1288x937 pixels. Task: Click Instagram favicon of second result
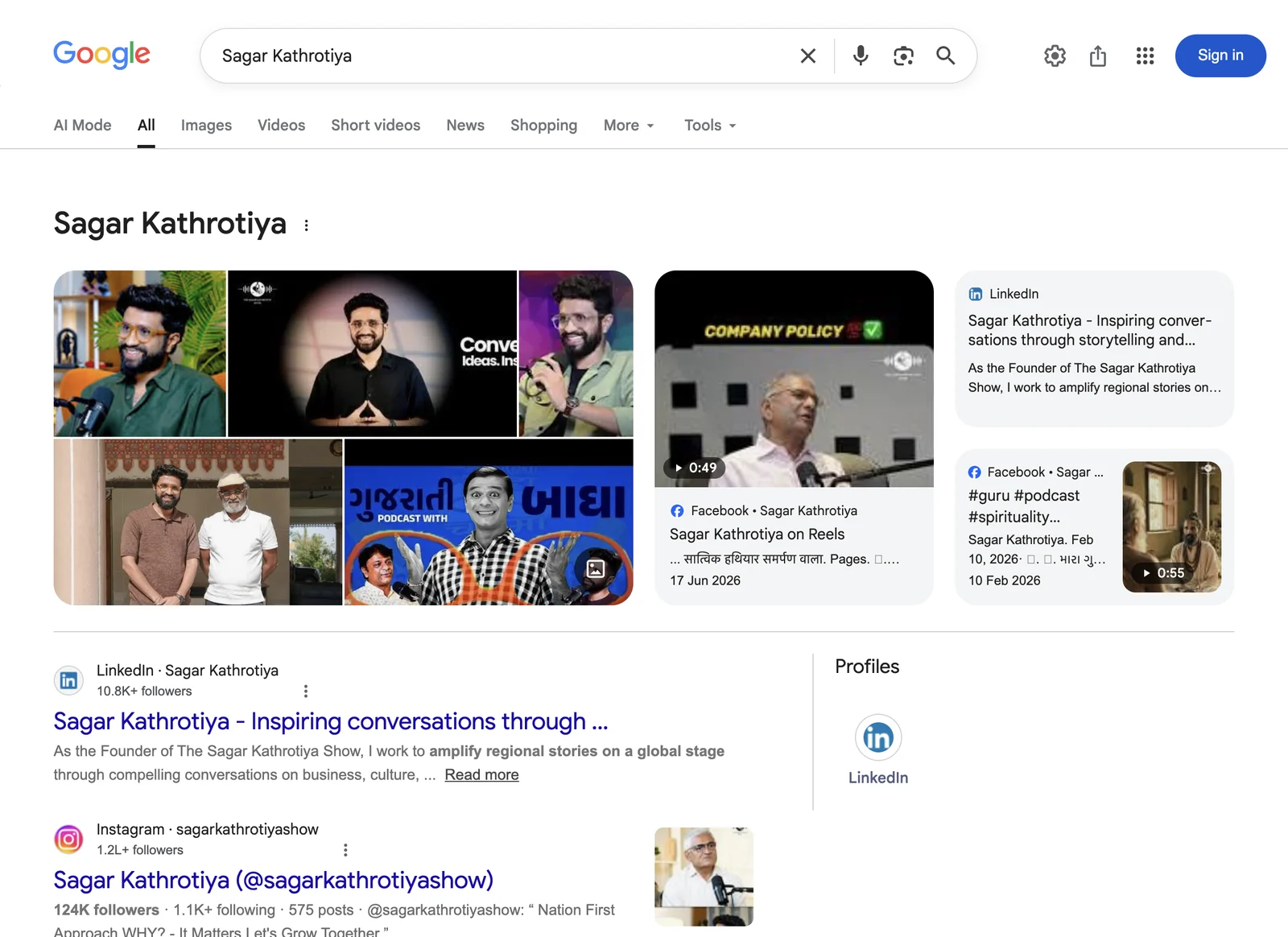coord(69,840)
